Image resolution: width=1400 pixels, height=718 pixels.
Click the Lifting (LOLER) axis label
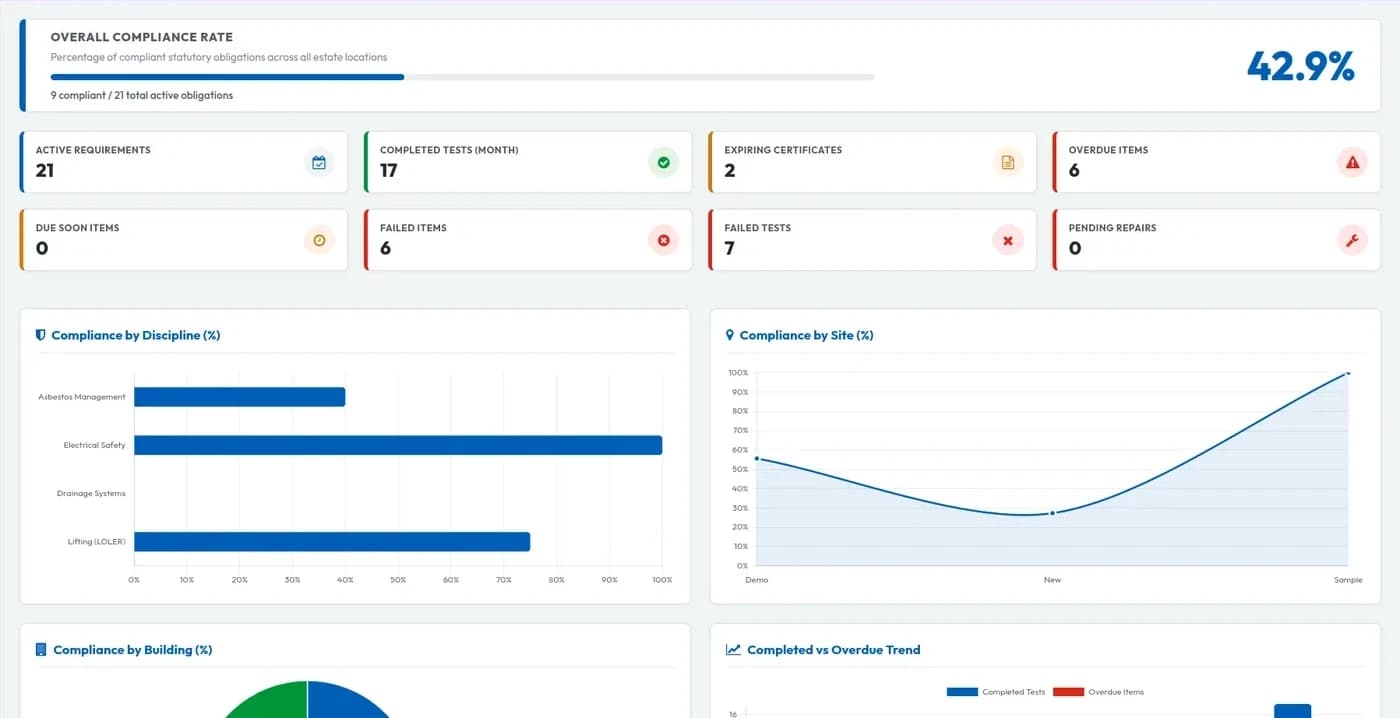coord(97,542)
